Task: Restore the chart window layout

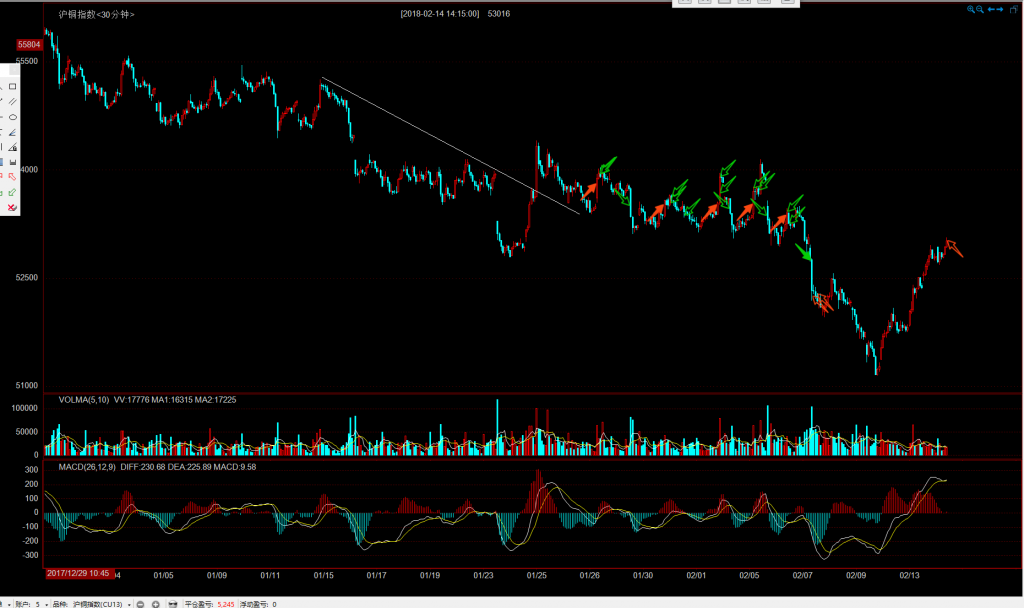Action: 1013,9
